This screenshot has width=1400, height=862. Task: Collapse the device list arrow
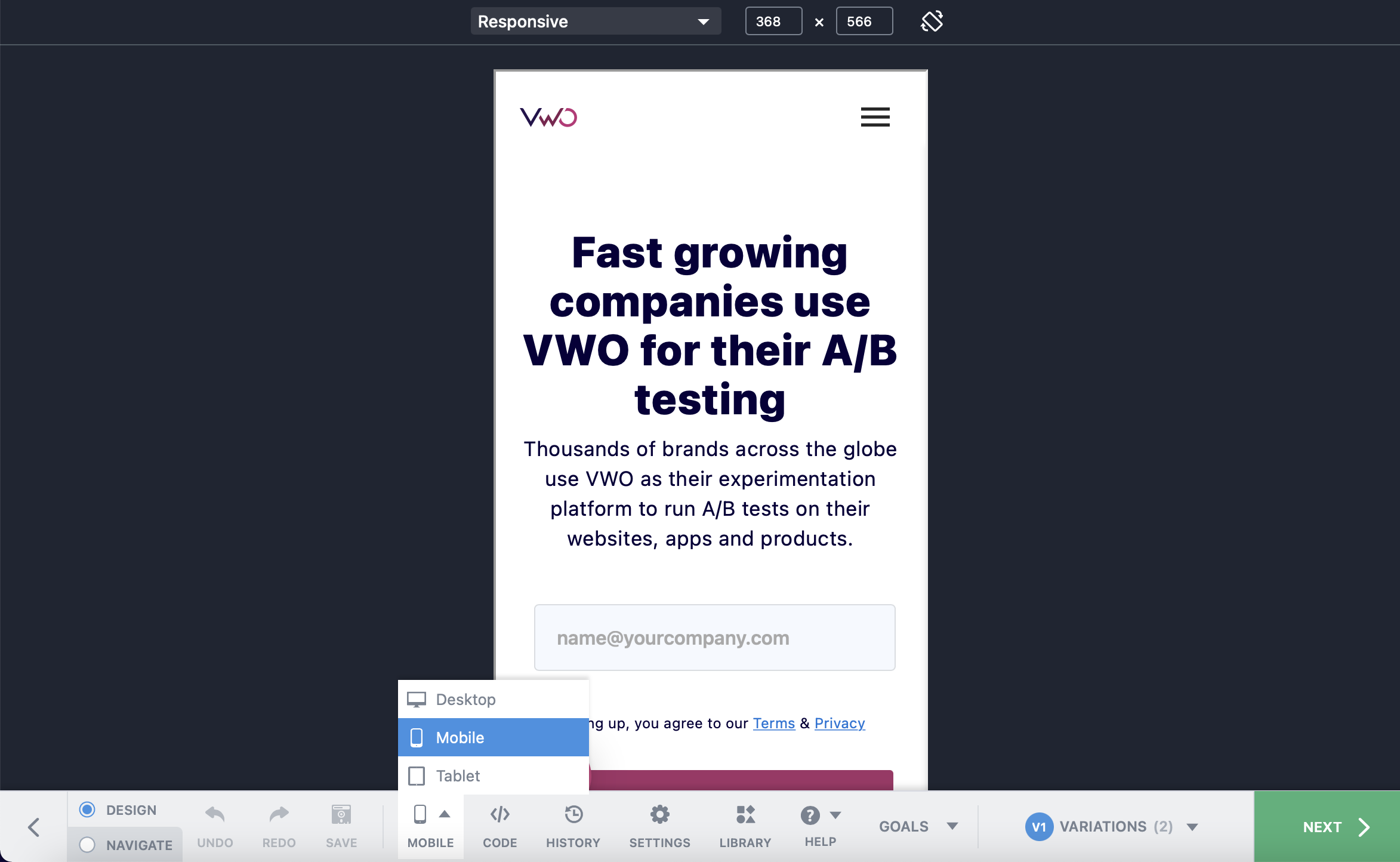[x=445, y=814]
